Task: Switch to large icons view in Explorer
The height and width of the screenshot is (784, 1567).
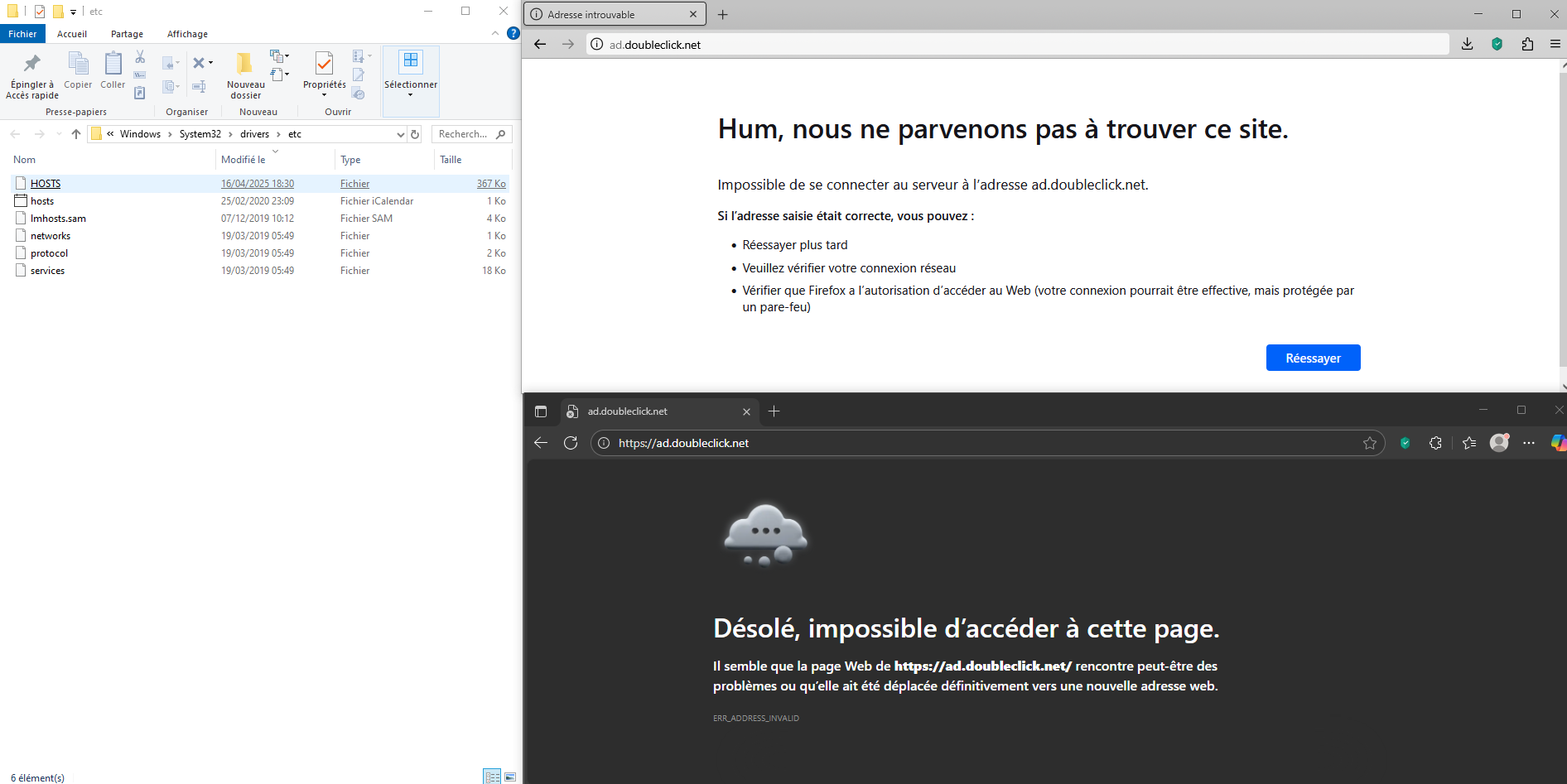Action: [510, 777]
